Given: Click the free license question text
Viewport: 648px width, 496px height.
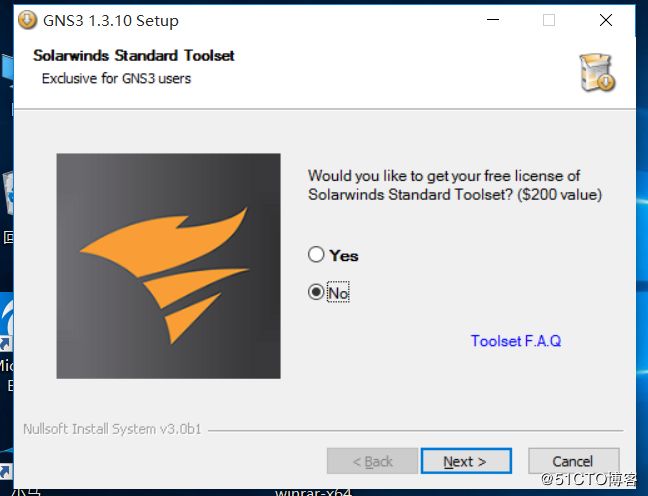Looking at the screenshot, I should coord(455,185).
